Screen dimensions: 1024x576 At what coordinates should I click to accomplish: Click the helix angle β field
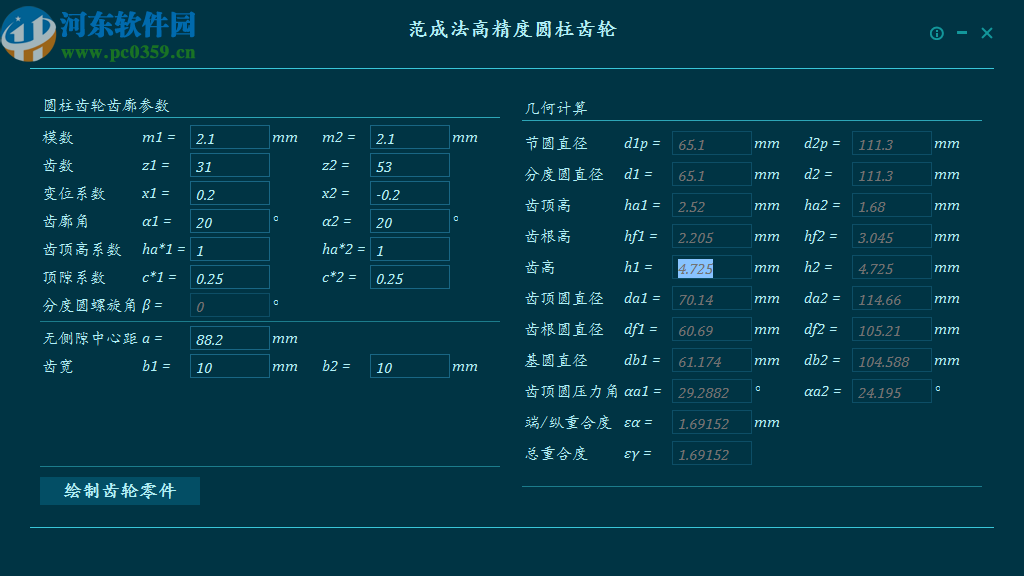[x=230, y=306]
